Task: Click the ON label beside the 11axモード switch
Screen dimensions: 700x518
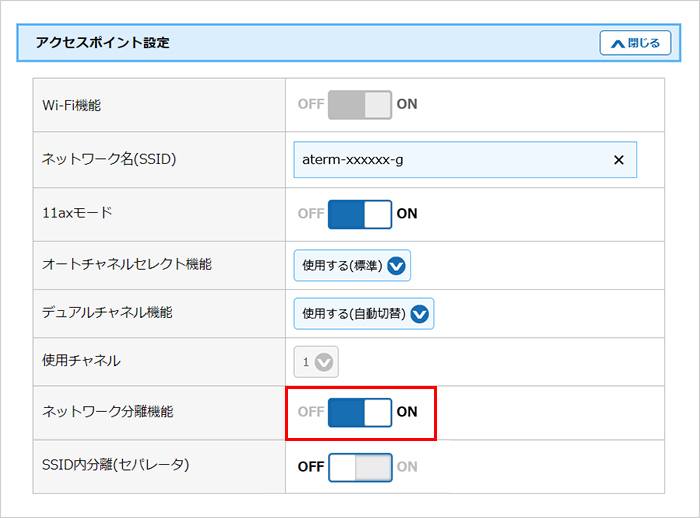Action: (x=407, y=214)
